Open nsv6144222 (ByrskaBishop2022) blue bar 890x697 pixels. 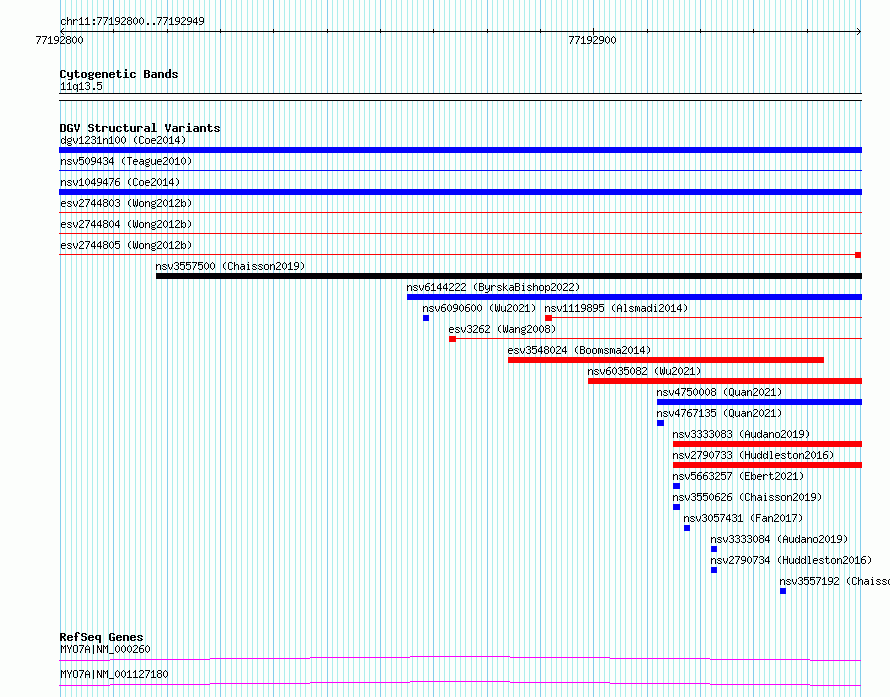pos(635,297)
